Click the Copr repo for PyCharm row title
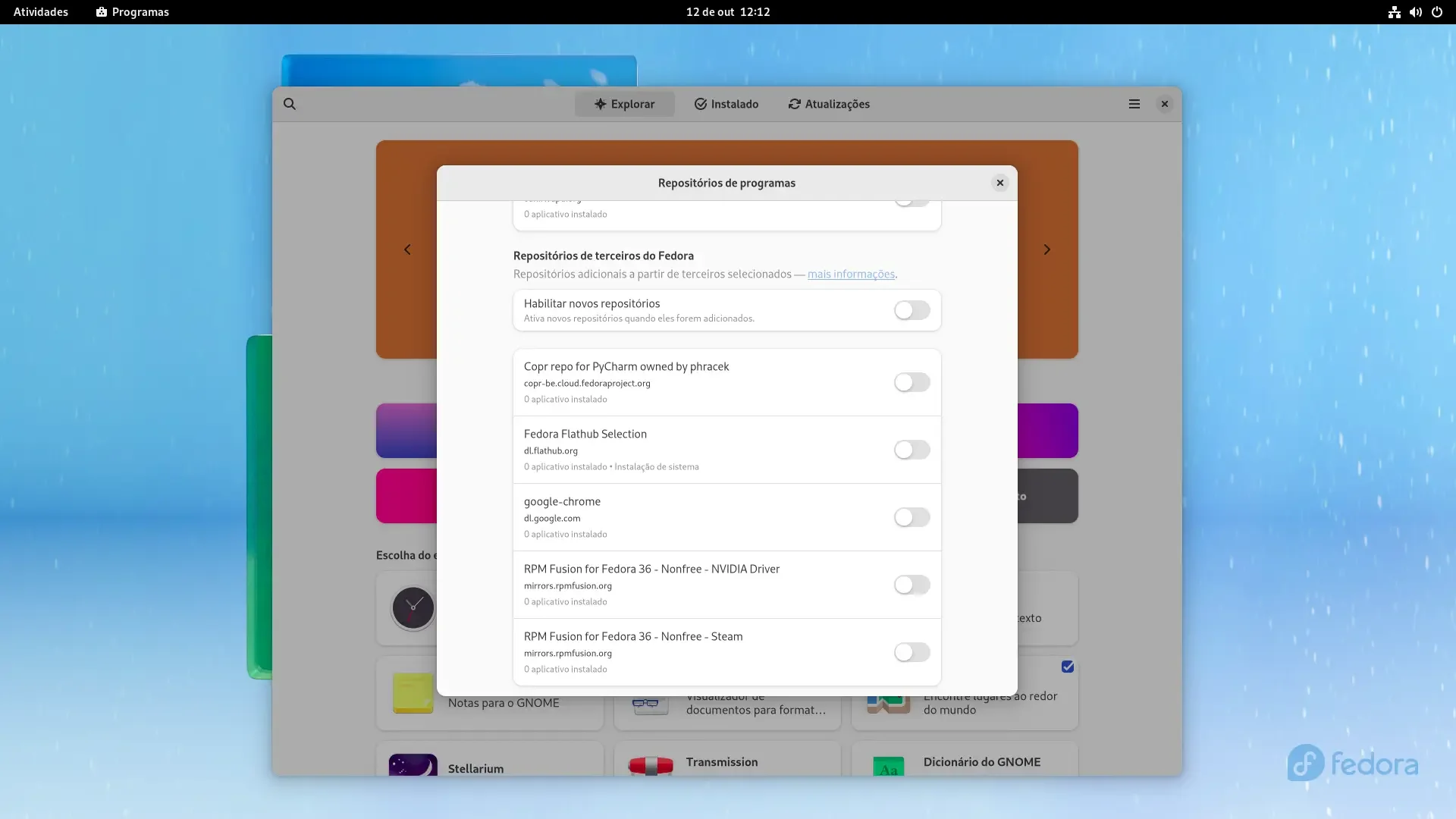The image size is (1456, 819). pyautogui.click(x=626, y=366)
